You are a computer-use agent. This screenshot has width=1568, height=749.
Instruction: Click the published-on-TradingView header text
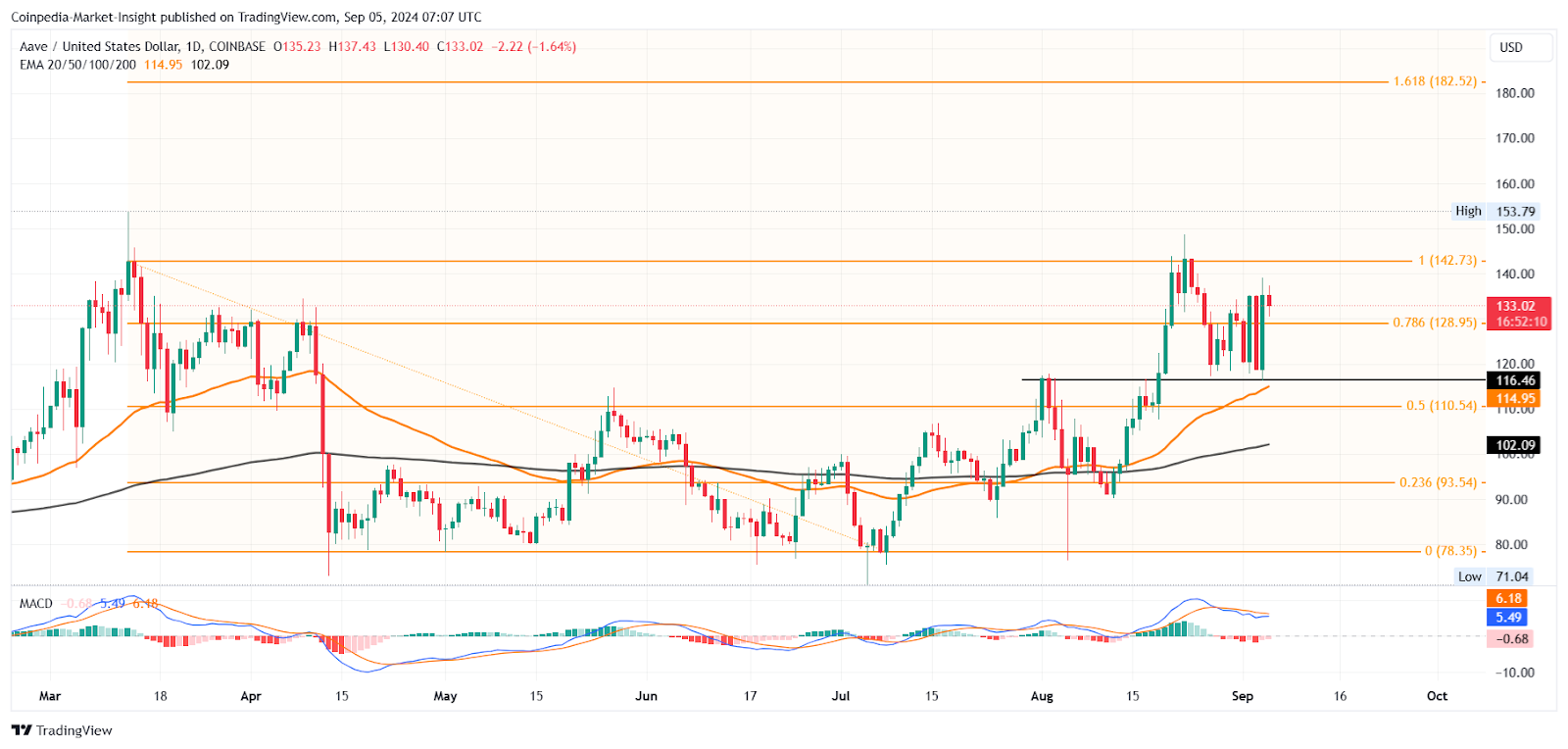[246, 17]
